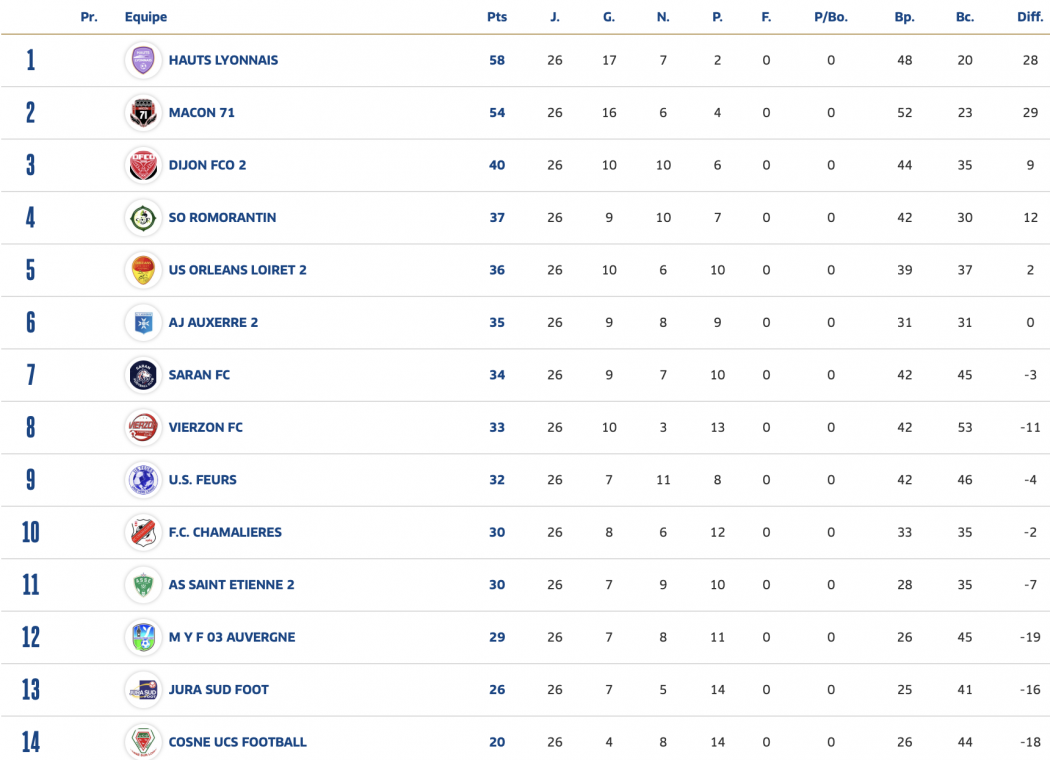Click the Macon 71 club logo
1050x760 pixels.
pyautogui.click(x=143, y=112)
